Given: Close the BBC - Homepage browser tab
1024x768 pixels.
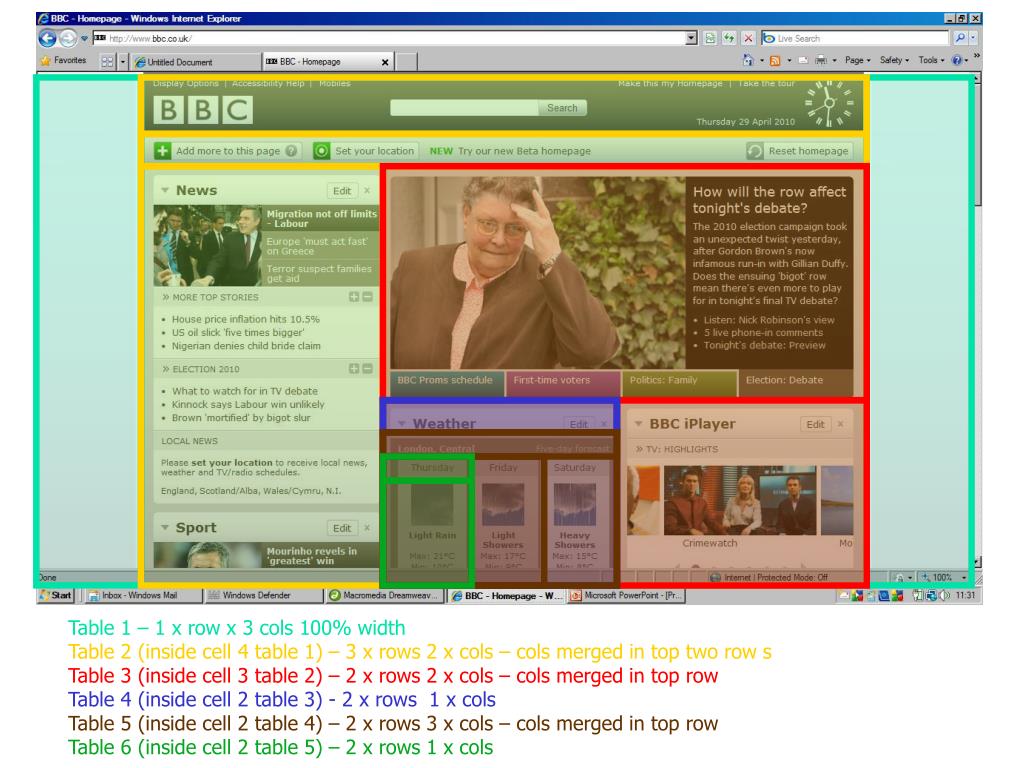Looking at the screenshot, I should point(385,62).
